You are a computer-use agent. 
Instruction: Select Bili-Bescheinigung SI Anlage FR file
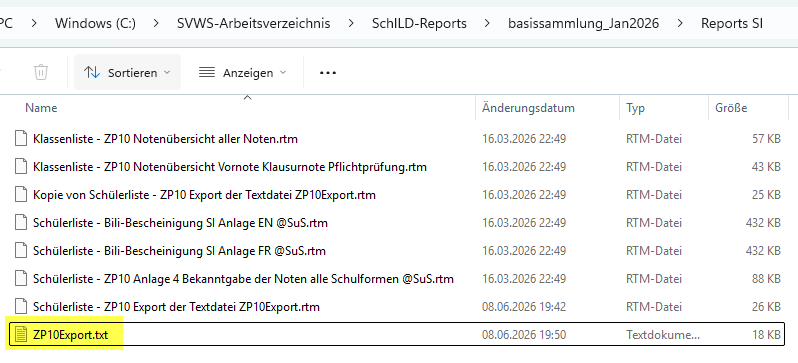[x=179, y=251]
